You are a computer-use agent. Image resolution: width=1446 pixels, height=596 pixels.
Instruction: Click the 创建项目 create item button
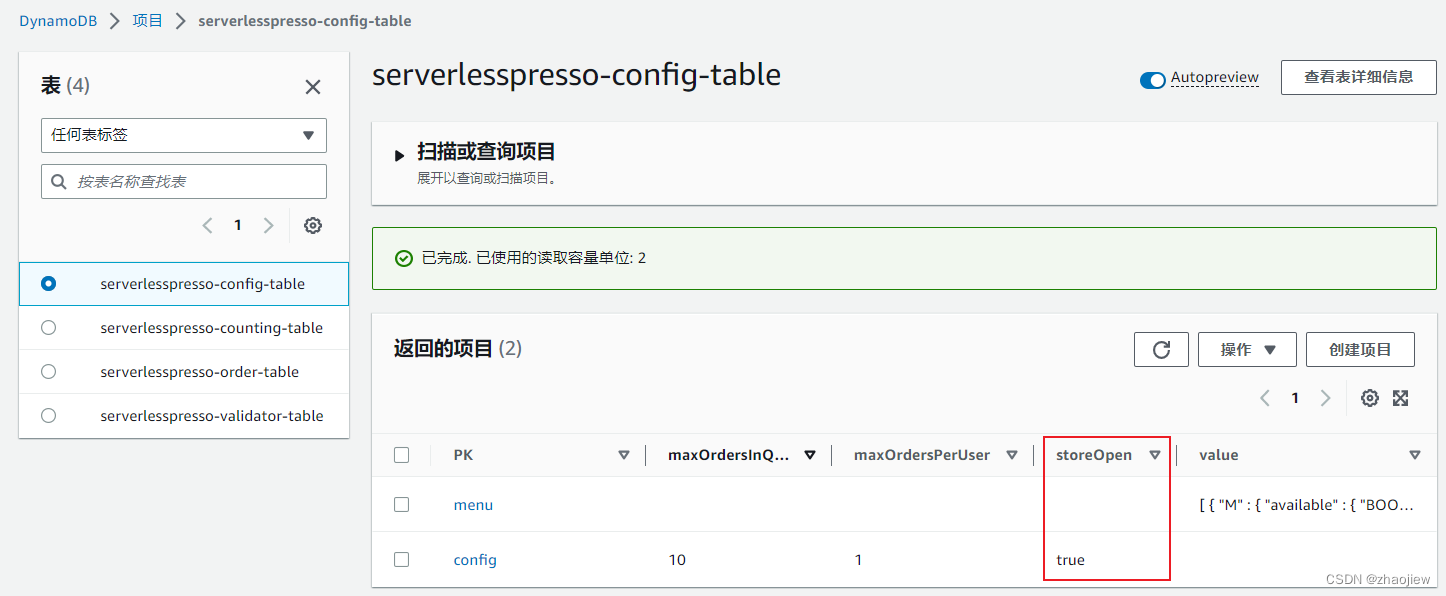(x=1360, y=350)
